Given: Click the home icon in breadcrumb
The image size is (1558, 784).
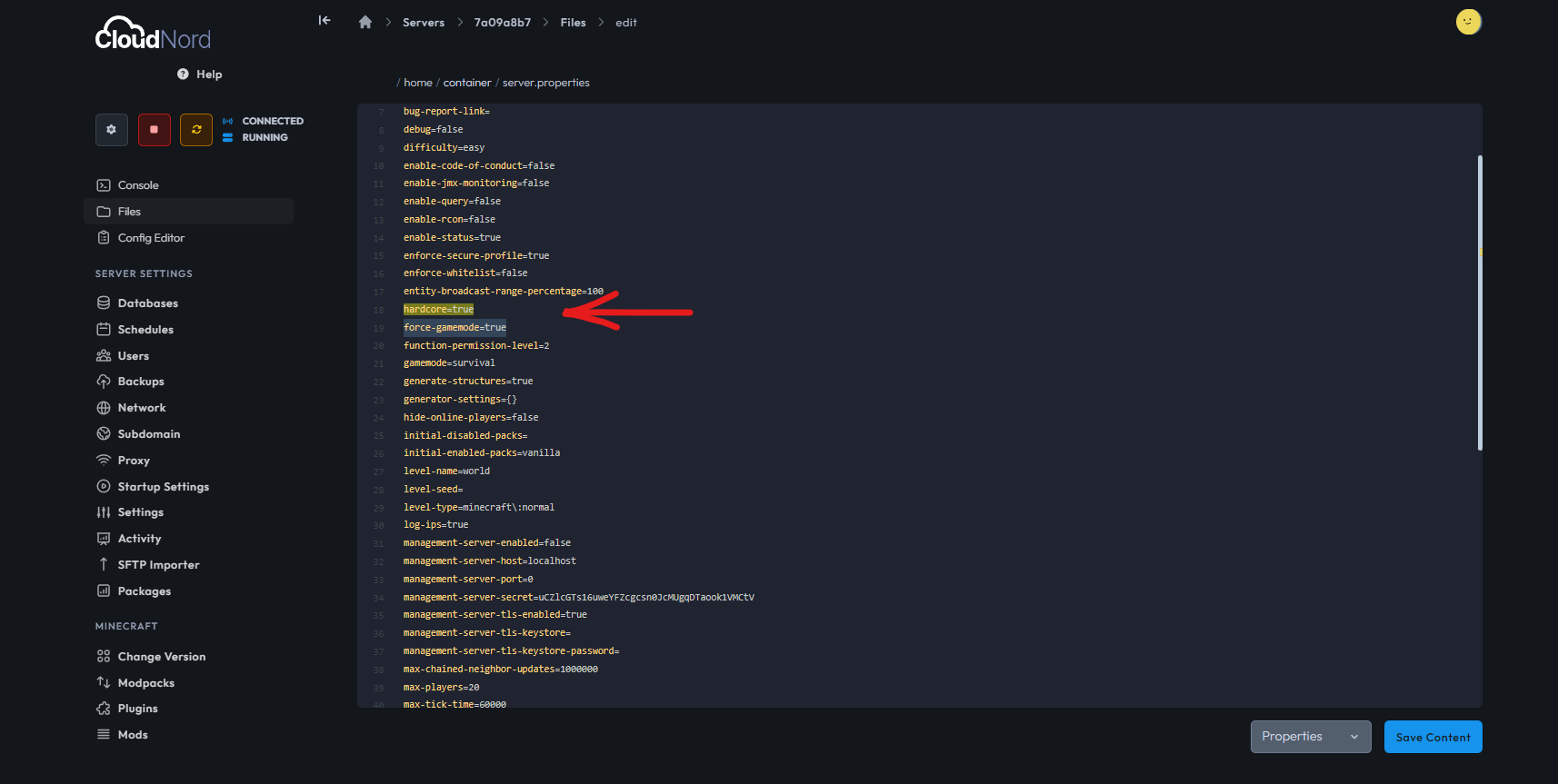Looking at the screenshot, I should [365, 23].
